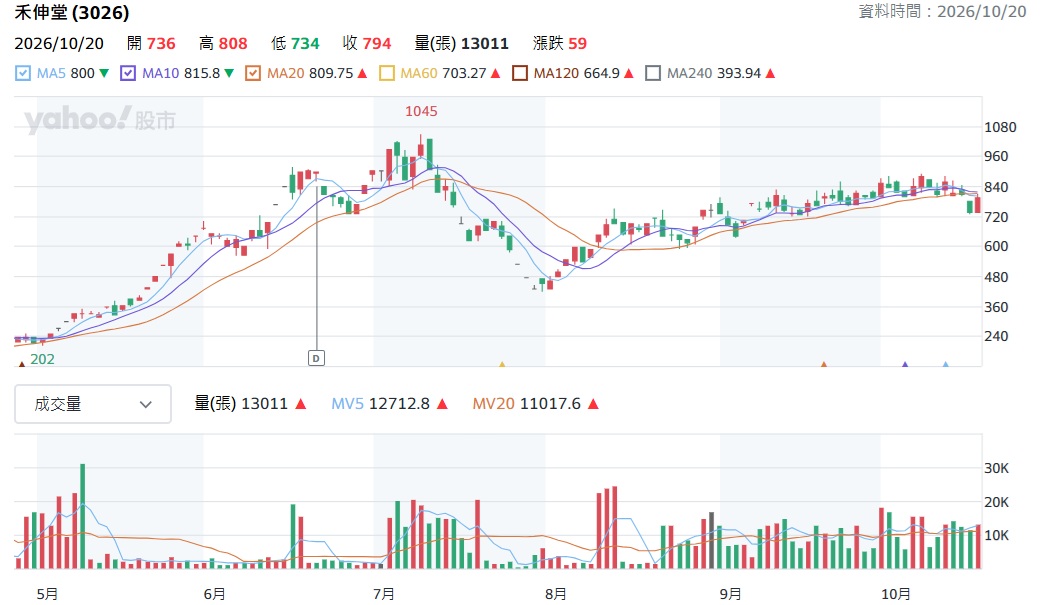The height and width of the screenshot is (605, 1041).
Task: Click the 收 794 closing price
Action: point(366,43)
